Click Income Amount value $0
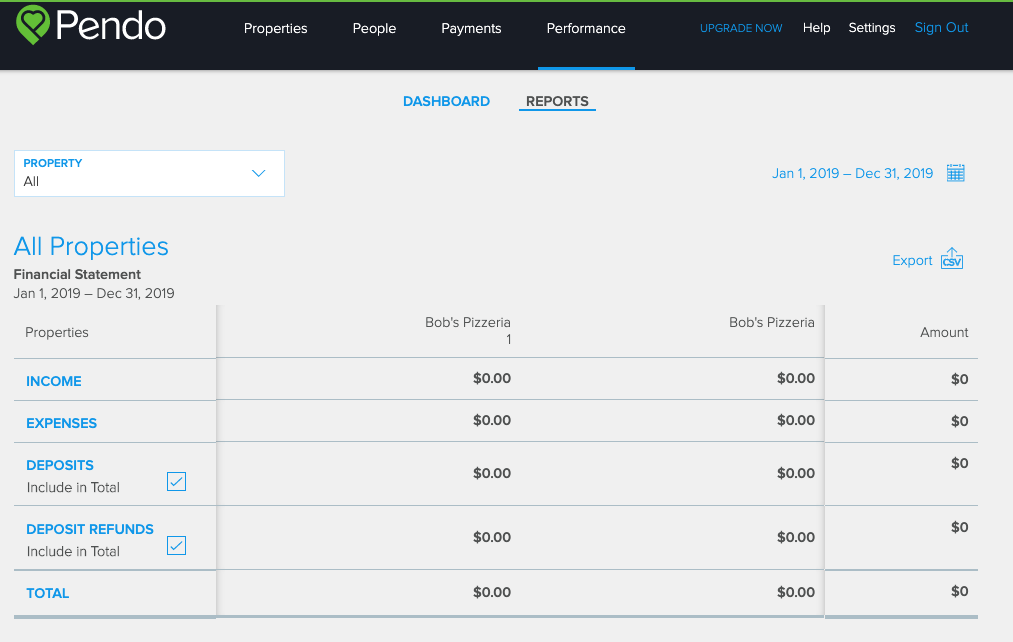Image resolution: width=1013 pixels, height=642 pixels. coord(959,379)
